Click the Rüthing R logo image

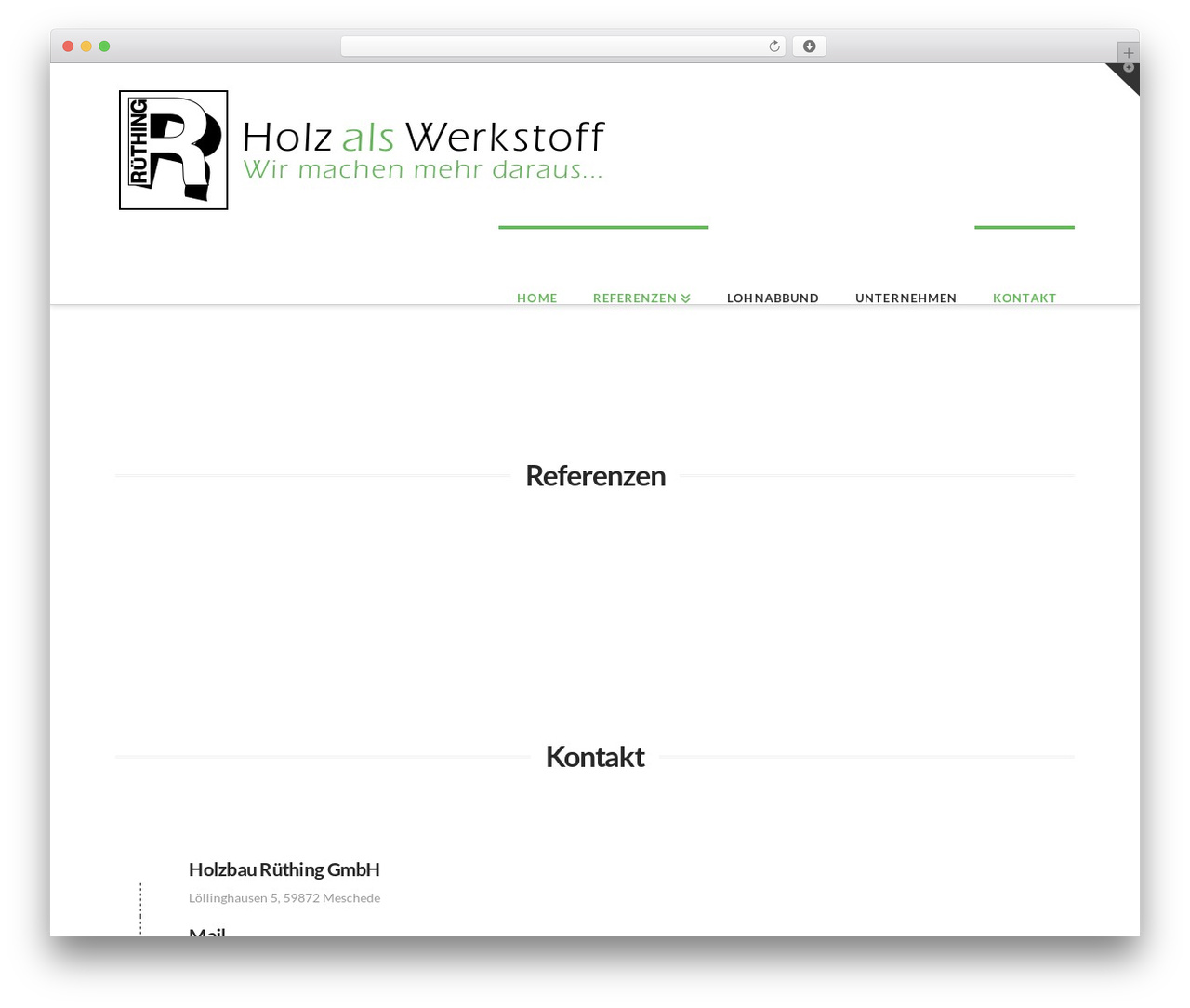coord(174,150)
